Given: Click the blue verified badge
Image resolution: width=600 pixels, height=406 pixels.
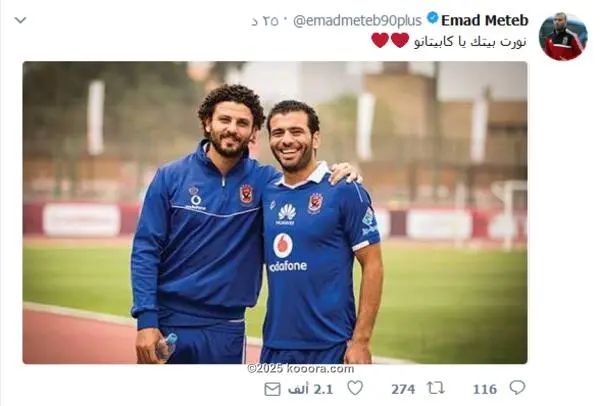Looking at the screenshot, I should [x=432, y=19].
